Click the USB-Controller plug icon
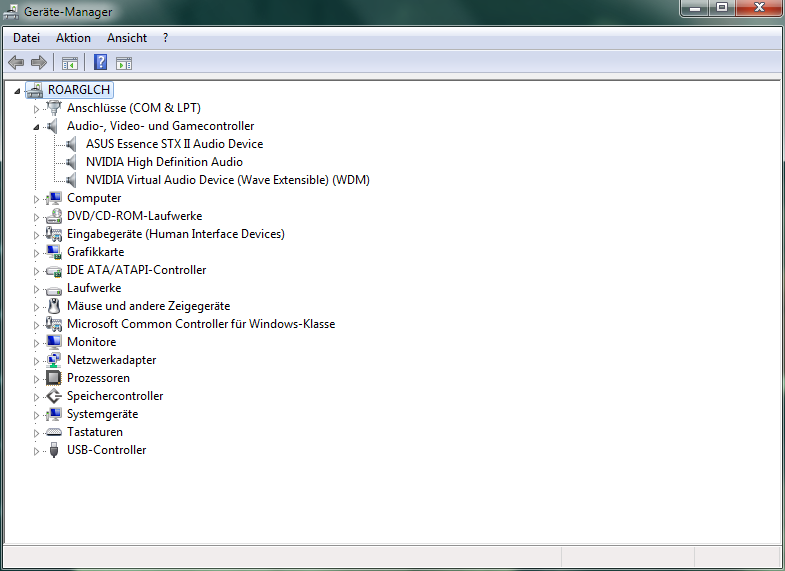Screen dimensions: 785x571 pyautogui.click(x=54, y=450)
